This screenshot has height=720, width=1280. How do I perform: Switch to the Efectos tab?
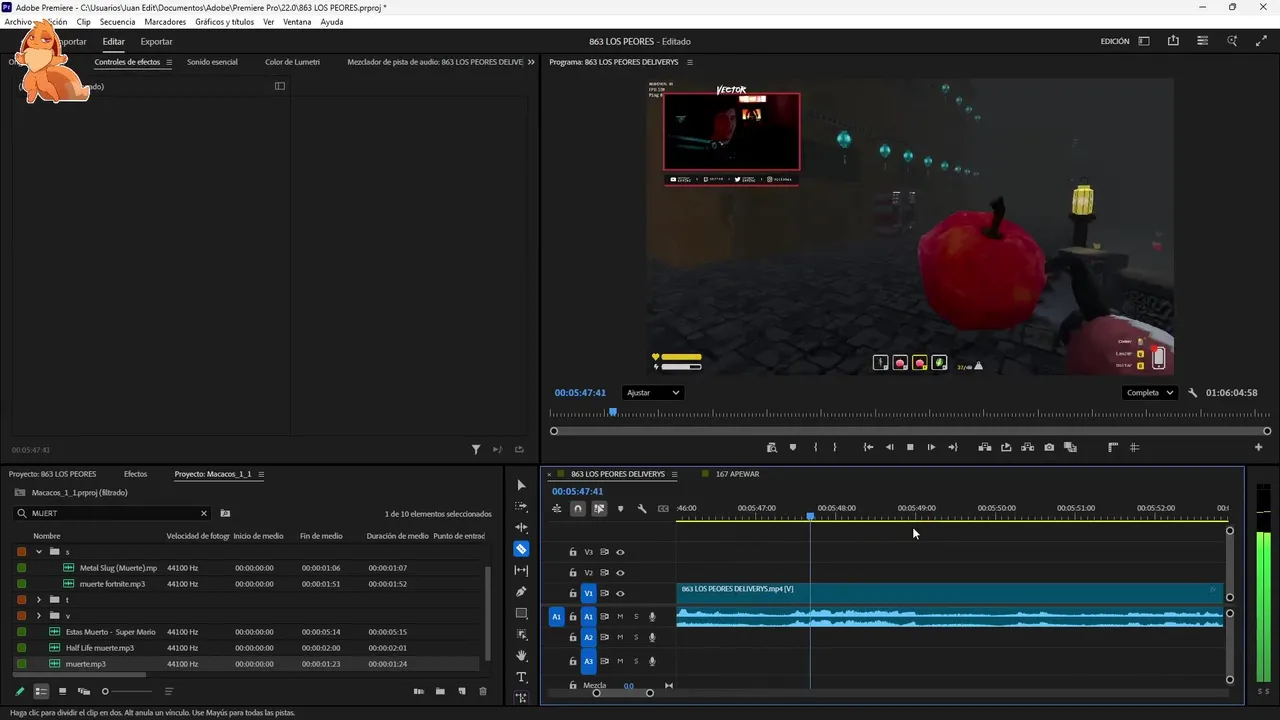(x=135, y=474)
